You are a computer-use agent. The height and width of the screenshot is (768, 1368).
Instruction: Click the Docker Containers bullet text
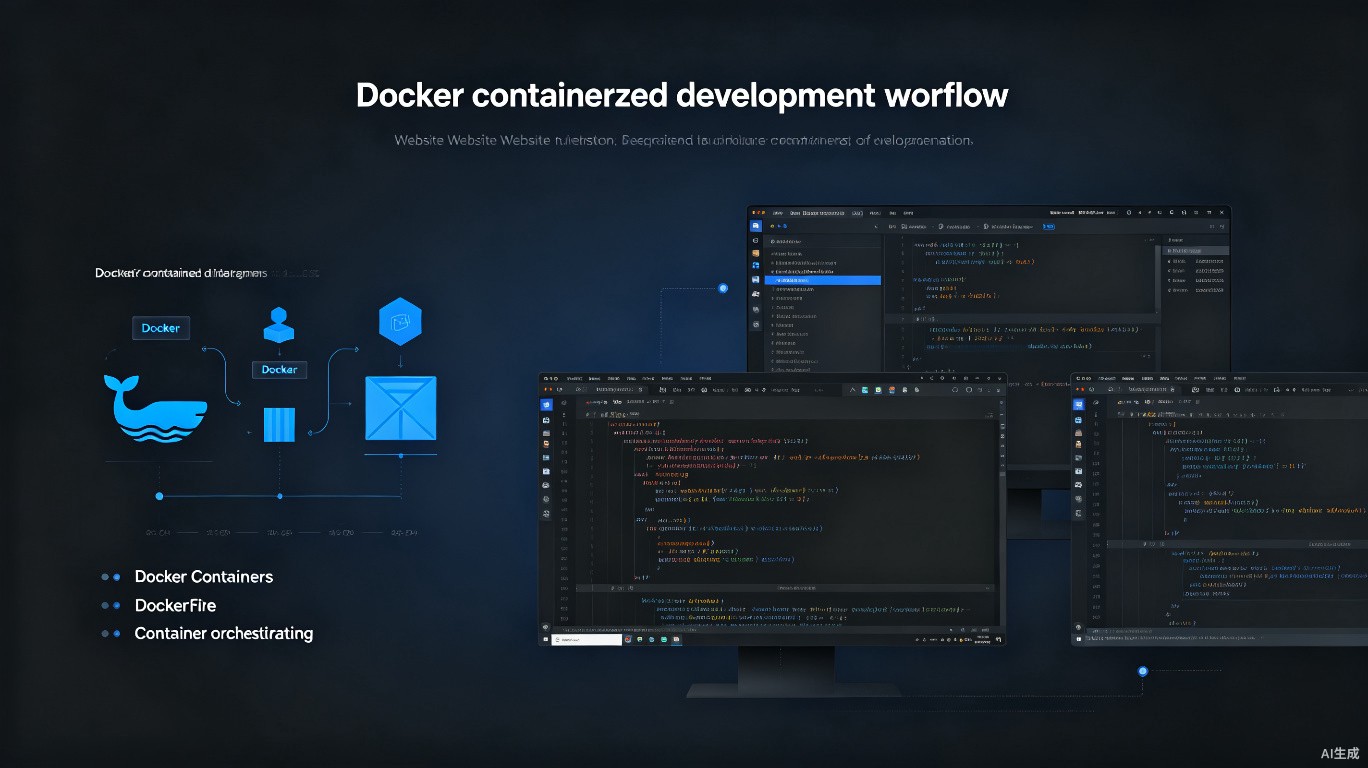point(204,577)
